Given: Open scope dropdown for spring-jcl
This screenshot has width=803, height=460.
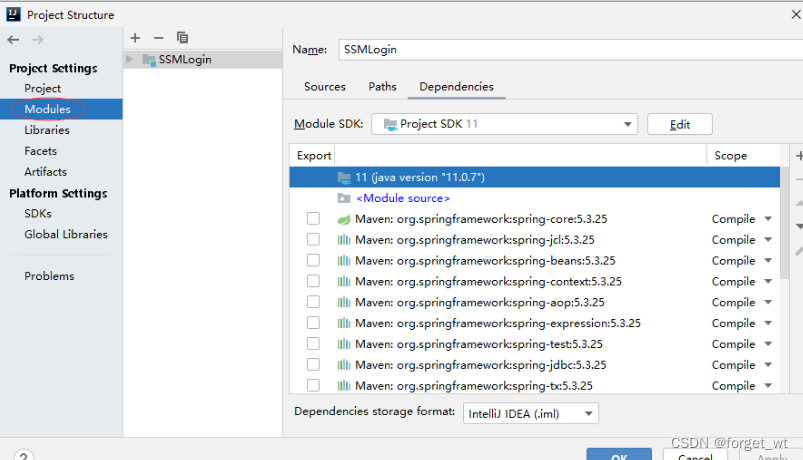Looking at the screenshot, I should [768, 240].
